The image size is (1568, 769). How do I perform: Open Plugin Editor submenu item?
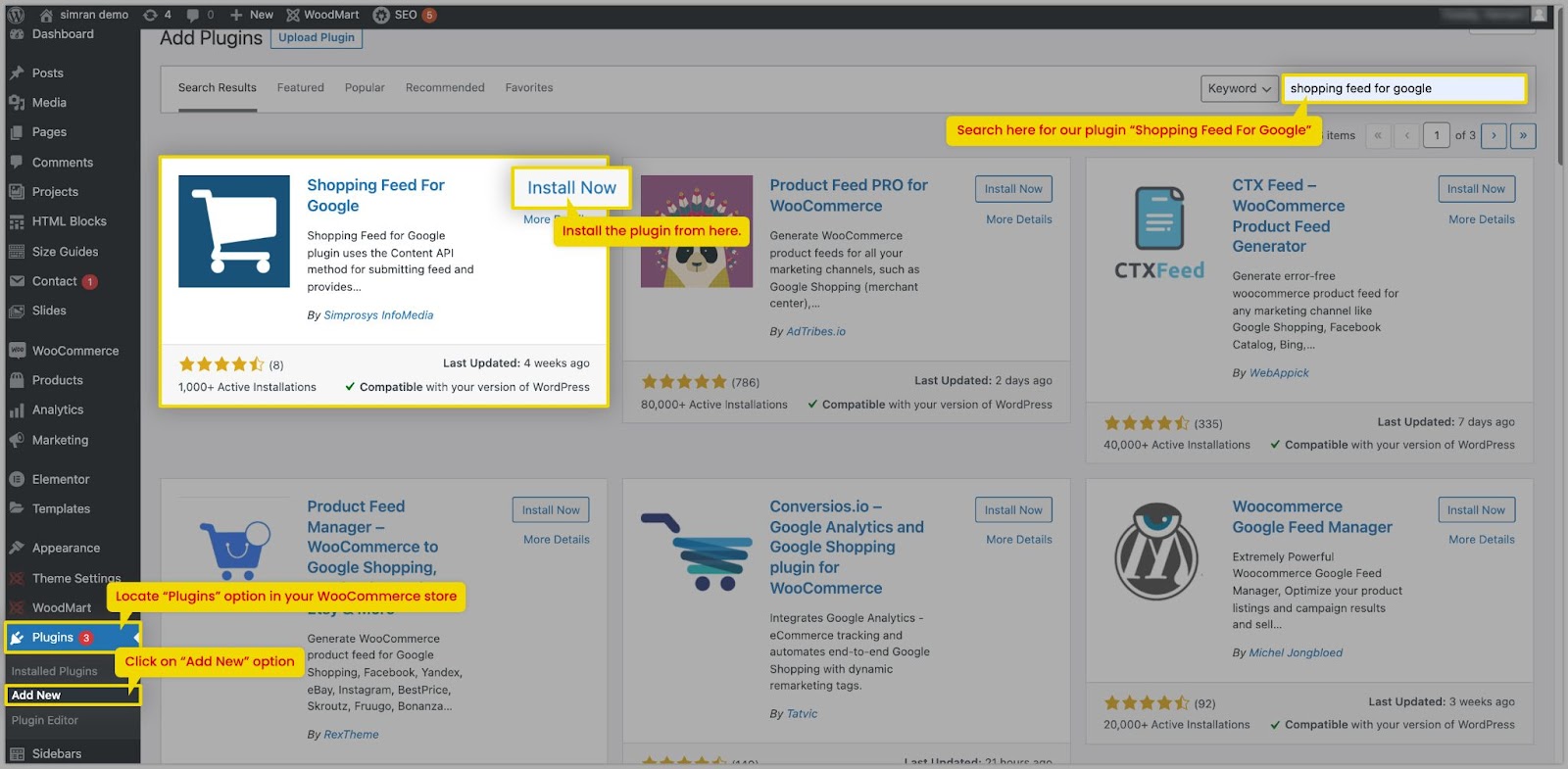tap(45, 720)
